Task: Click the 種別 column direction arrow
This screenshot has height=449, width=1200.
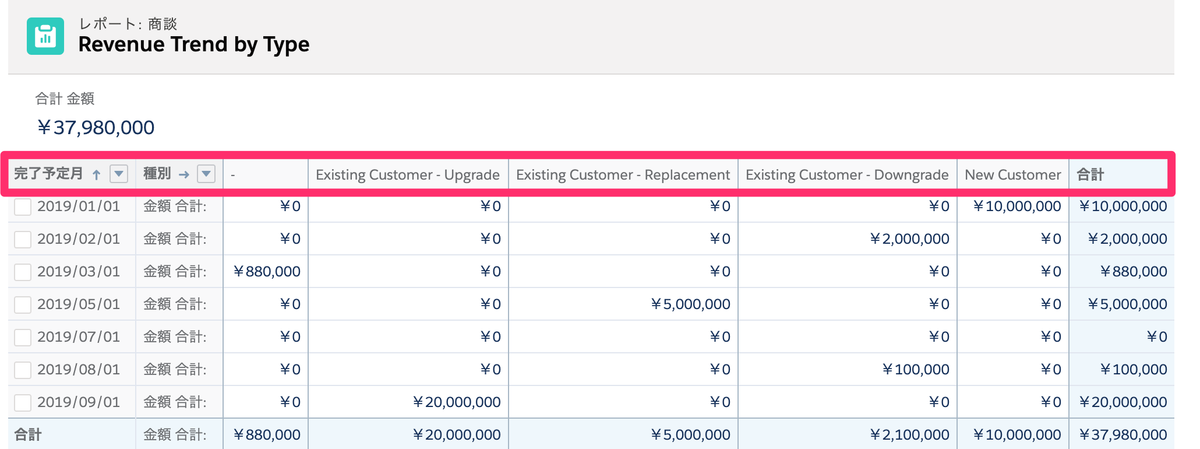Action: [183, 174]
